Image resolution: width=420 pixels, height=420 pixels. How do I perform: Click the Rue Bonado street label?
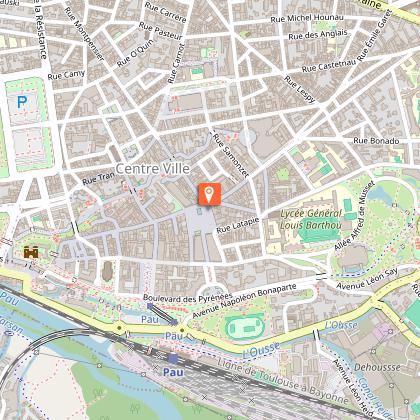coord(376,141)
